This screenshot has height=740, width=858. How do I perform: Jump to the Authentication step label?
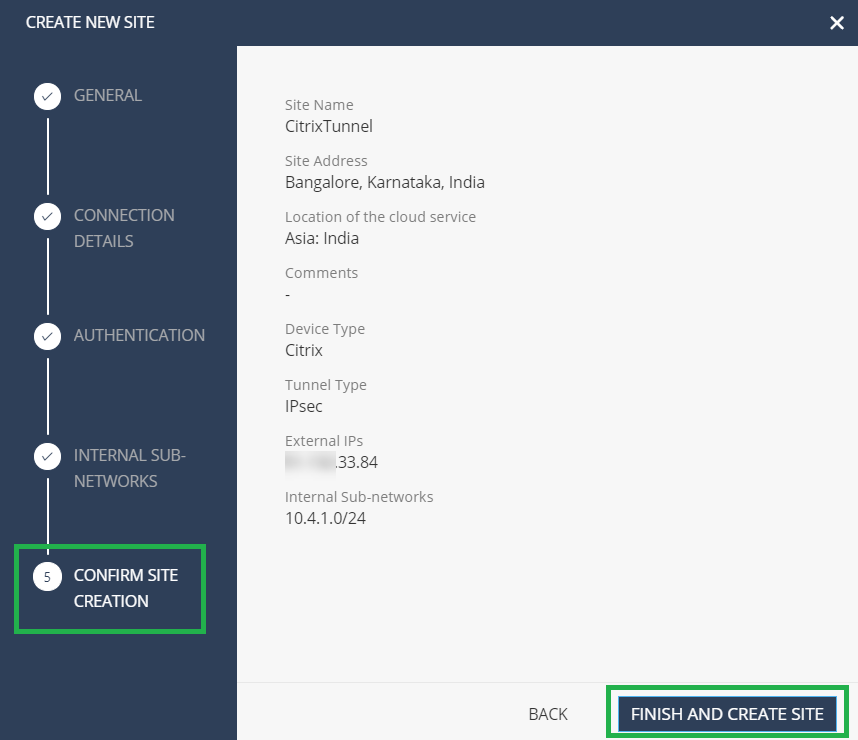(x=140, y=335)
